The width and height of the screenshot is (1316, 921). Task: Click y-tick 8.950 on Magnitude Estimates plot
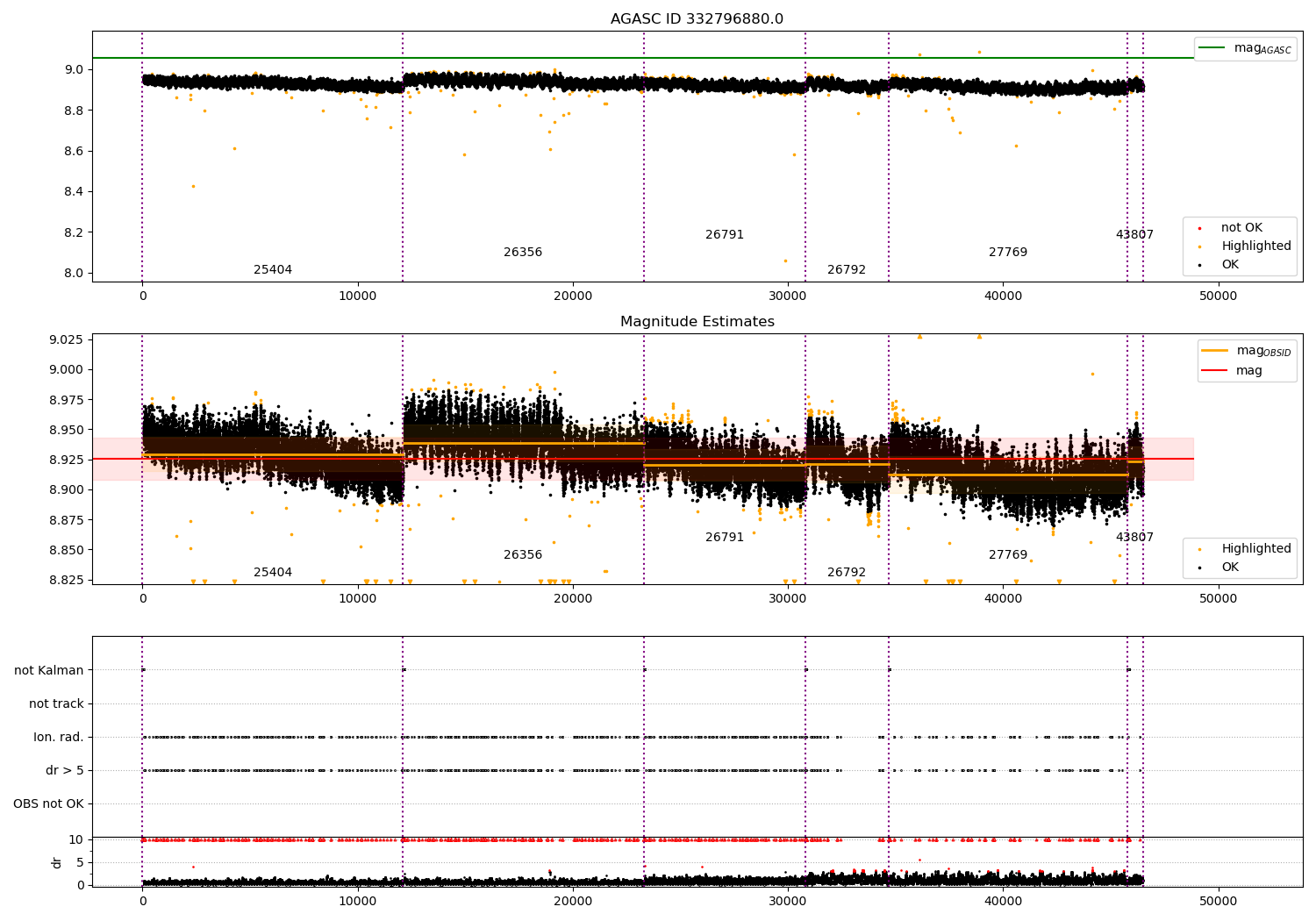click(x=67, y=430)
